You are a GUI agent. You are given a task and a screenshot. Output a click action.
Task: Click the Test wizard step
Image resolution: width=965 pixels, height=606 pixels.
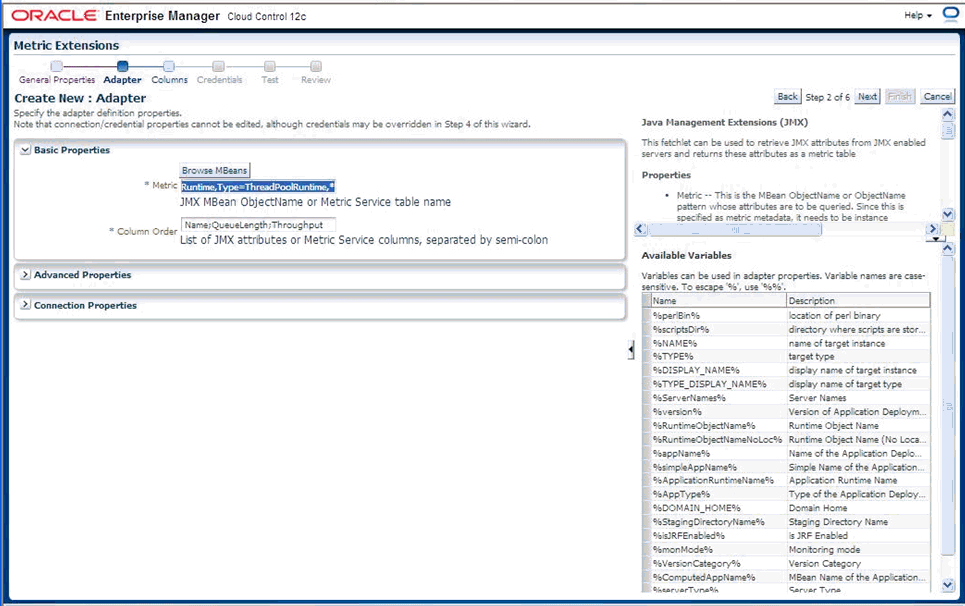tap(270, 80)
